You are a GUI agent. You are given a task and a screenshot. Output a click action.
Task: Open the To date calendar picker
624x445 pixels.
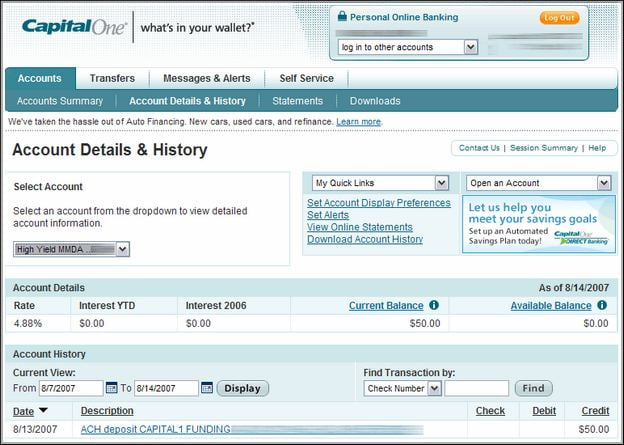207,388
